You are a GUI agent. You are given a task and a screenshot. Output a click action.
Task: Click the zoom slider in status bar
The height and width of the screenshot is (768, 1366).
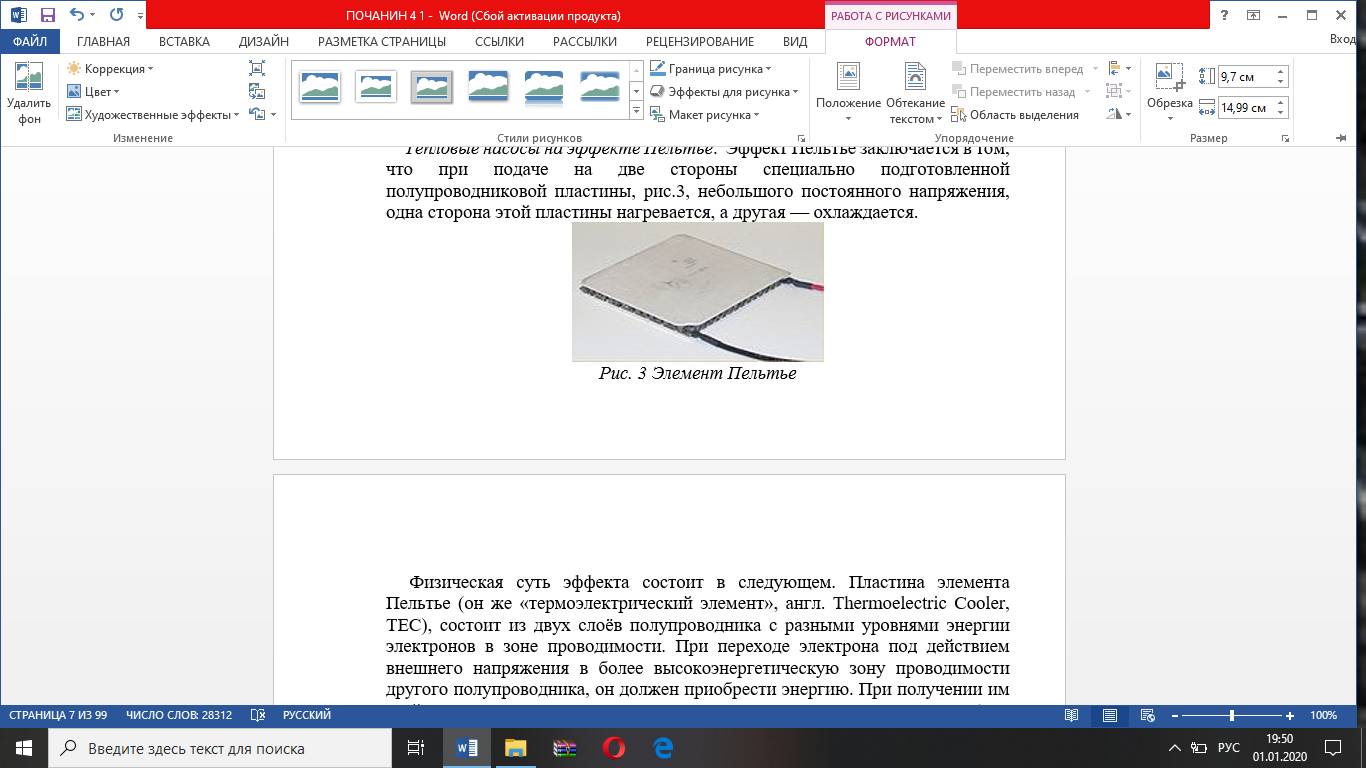1231,716
